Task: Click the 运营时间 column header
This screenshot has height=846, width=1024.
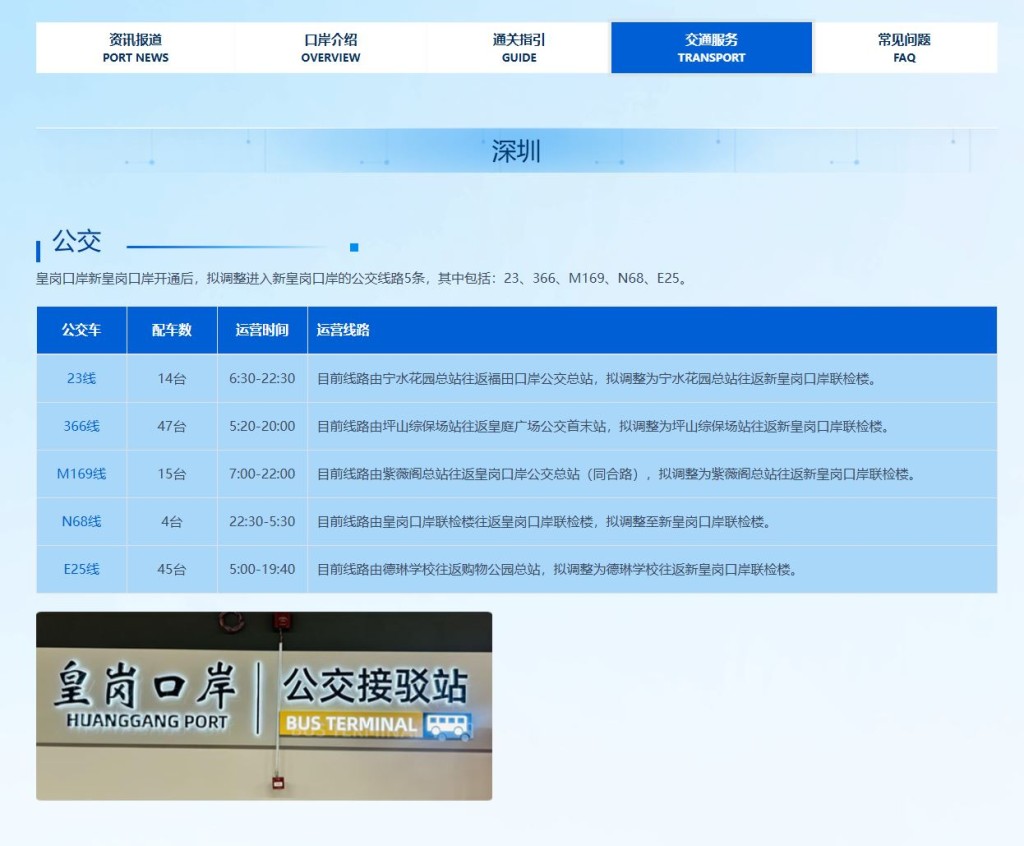Action: 262,330
